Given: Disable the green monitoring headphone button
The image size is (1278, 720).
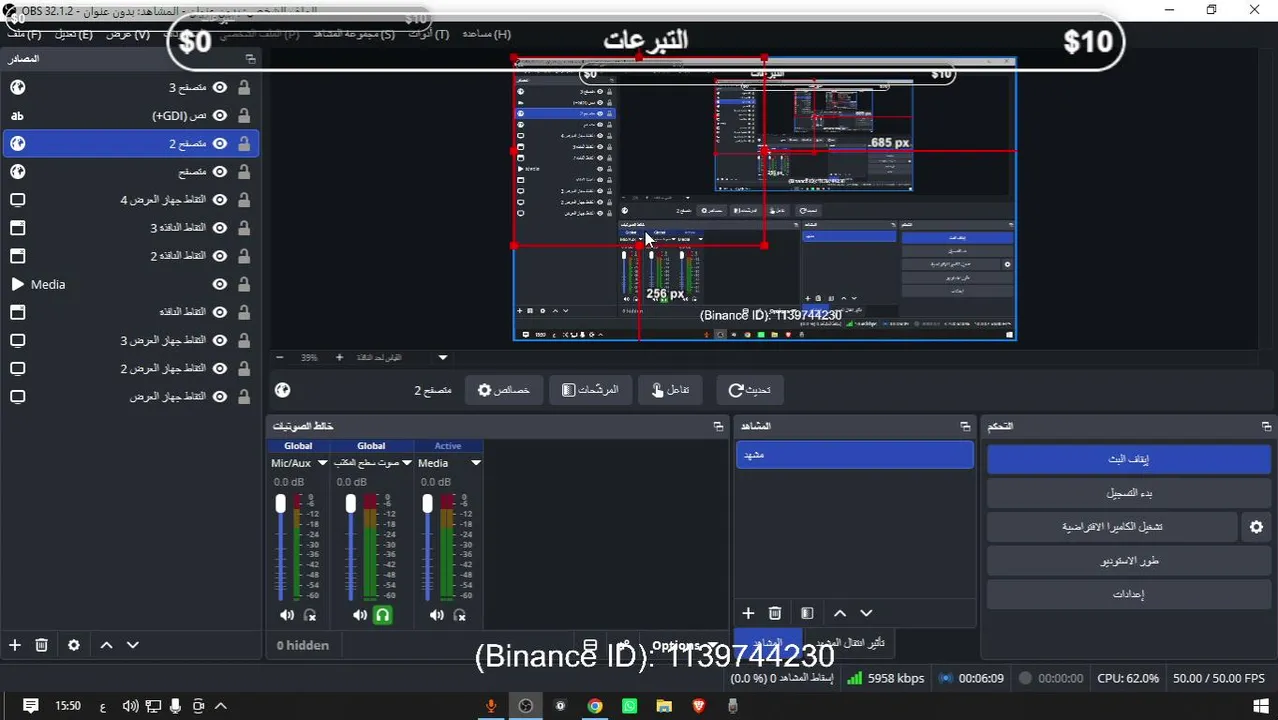Looking at the screenshot, I should [382, 615].
